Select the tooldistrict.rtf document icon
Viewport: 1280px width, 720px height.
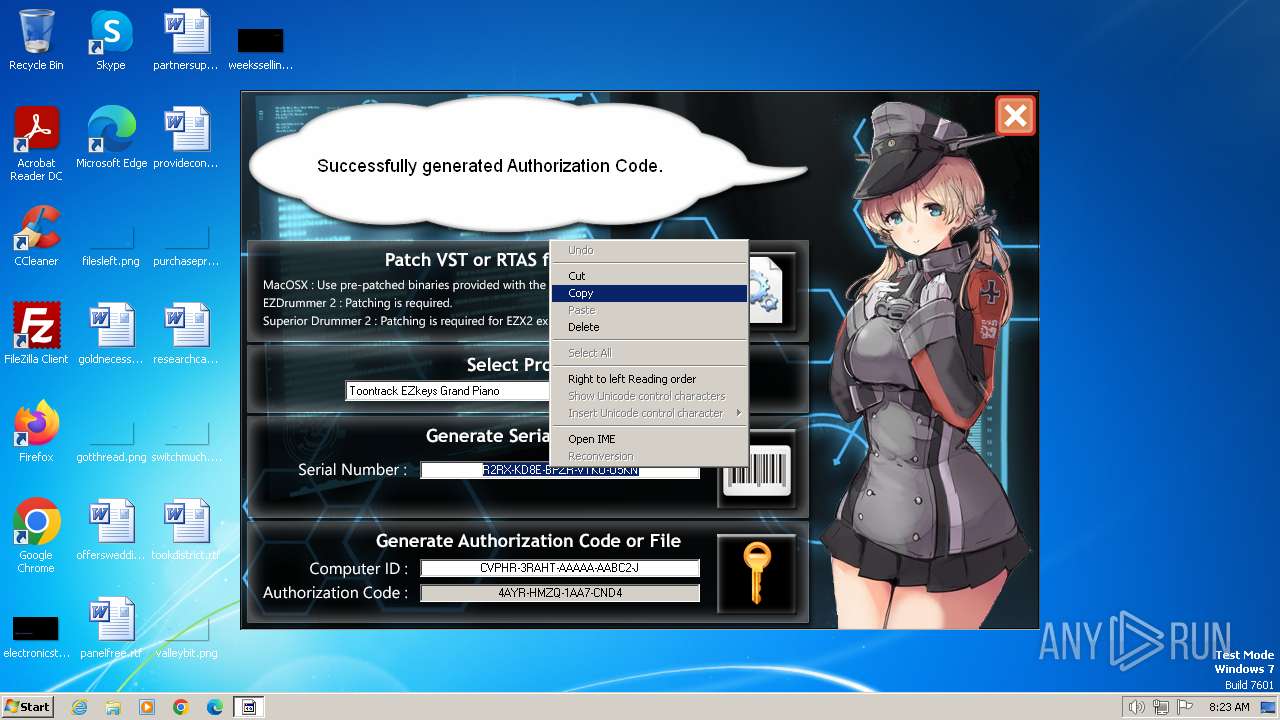click(x=186, y=530)
